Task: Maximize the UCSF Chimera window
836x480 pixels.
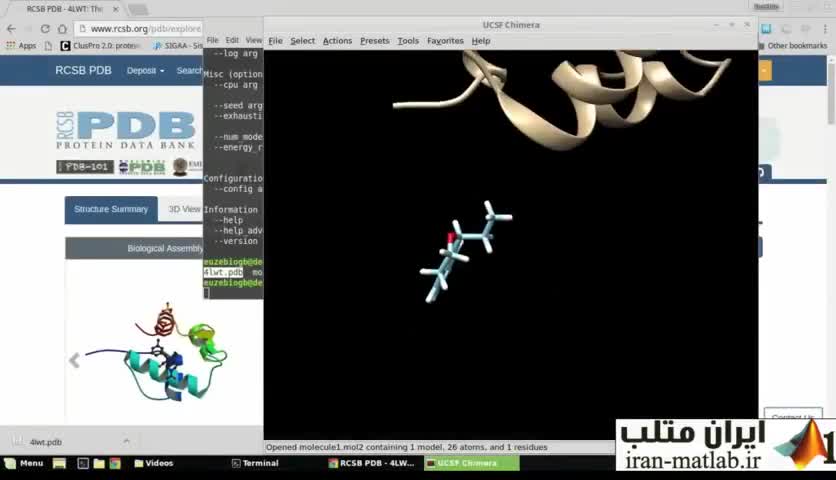Action: (x=732, y=25)
